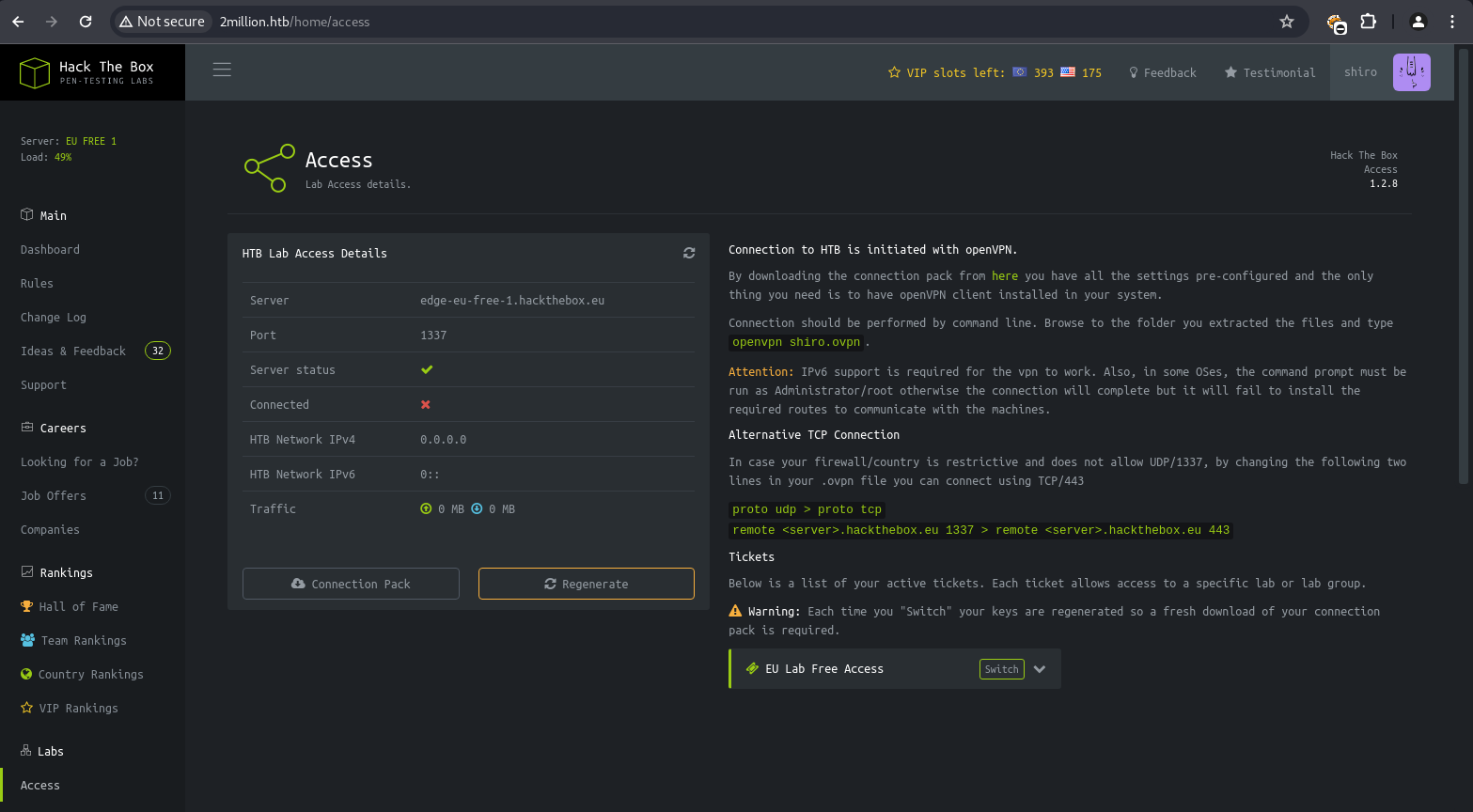Click the Hack The Box cube logo

[35, 72]
